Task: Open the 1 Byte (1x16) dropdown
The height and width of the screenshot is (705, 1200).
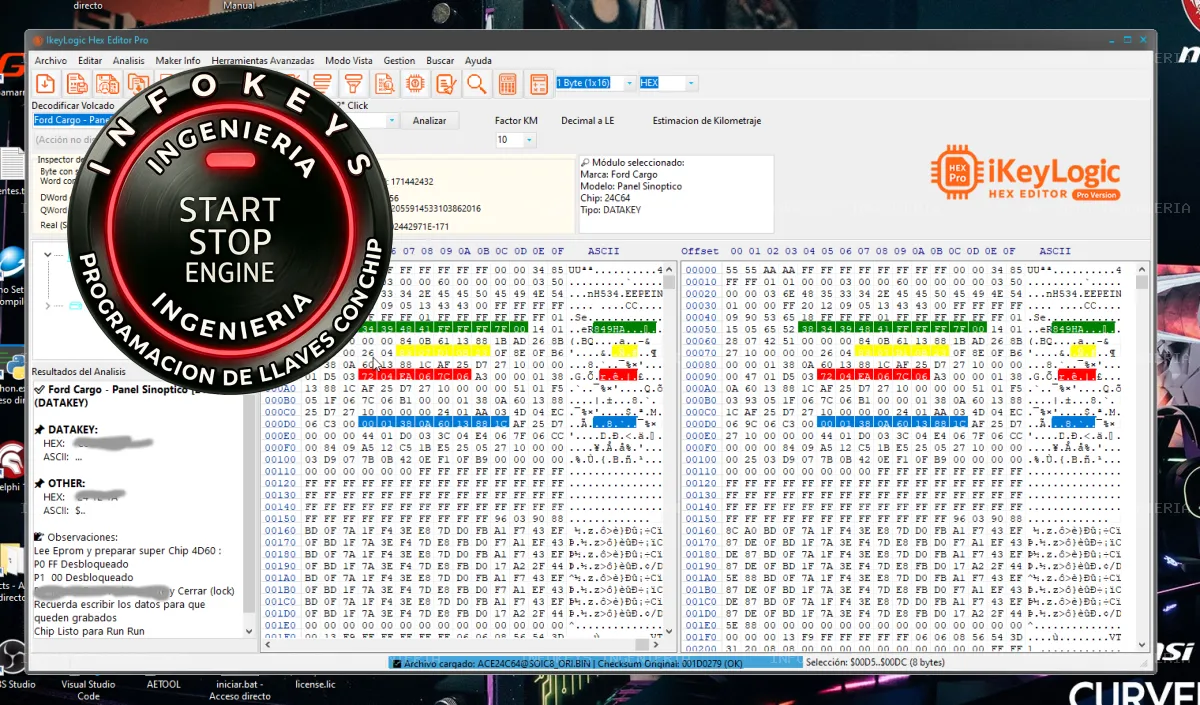Action: click(x=629, y=83)
